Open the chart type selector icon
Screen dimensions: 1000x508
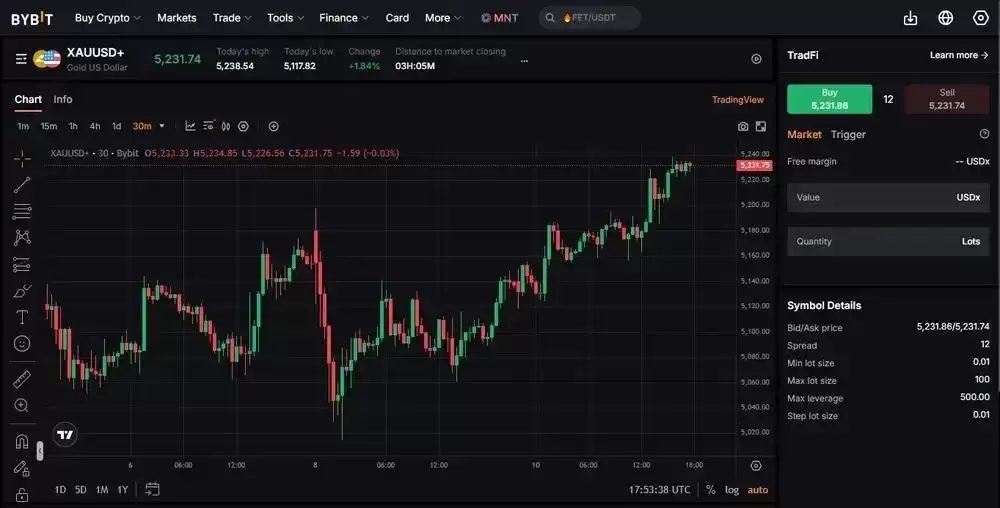(x=190, y=126)
